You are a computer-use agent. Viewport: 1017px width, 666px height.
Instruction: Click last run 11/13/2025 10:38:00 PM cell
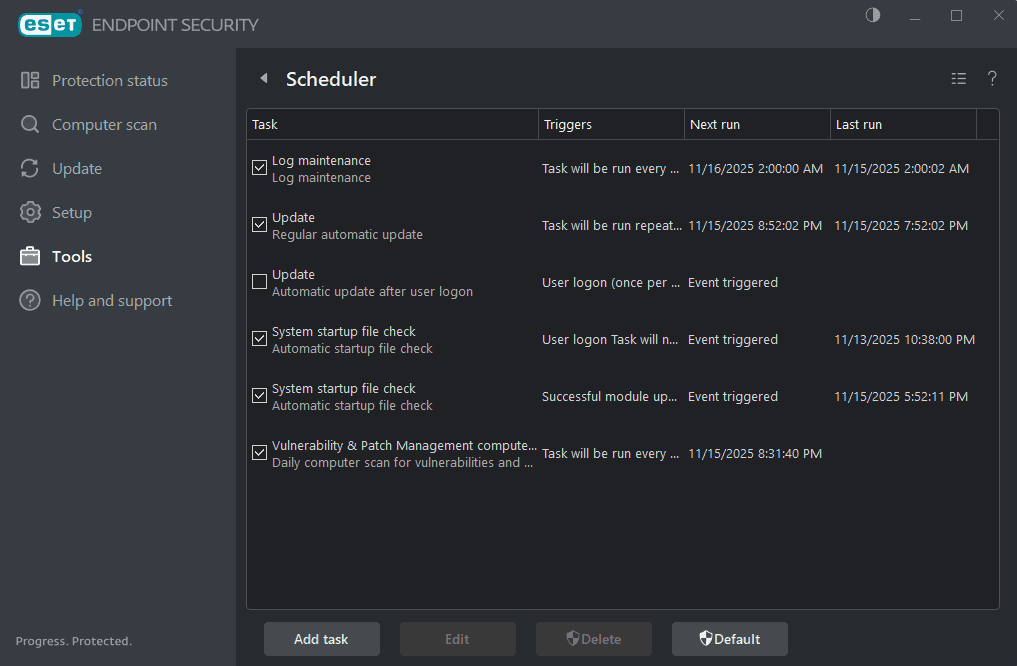point(904,340)
